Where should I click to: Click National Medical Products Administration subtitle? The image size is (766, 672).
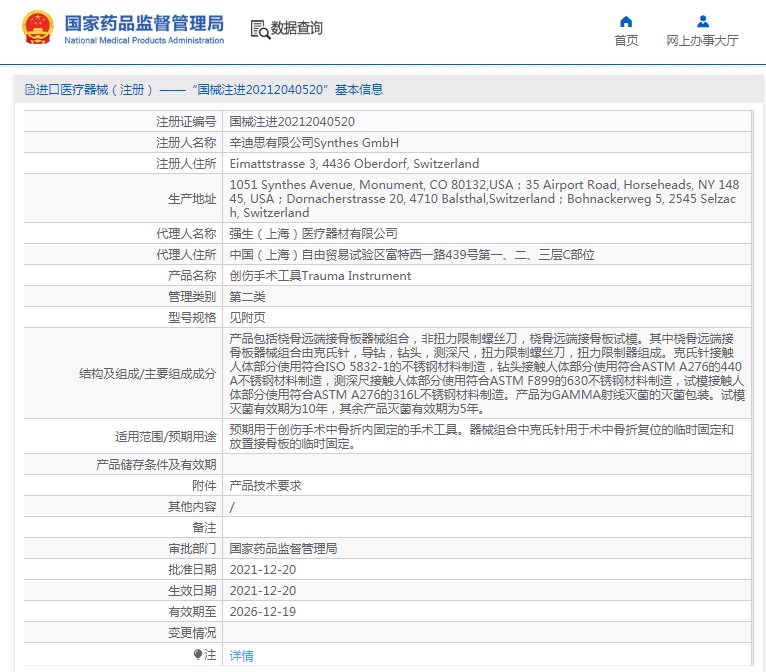coord(144,41)
